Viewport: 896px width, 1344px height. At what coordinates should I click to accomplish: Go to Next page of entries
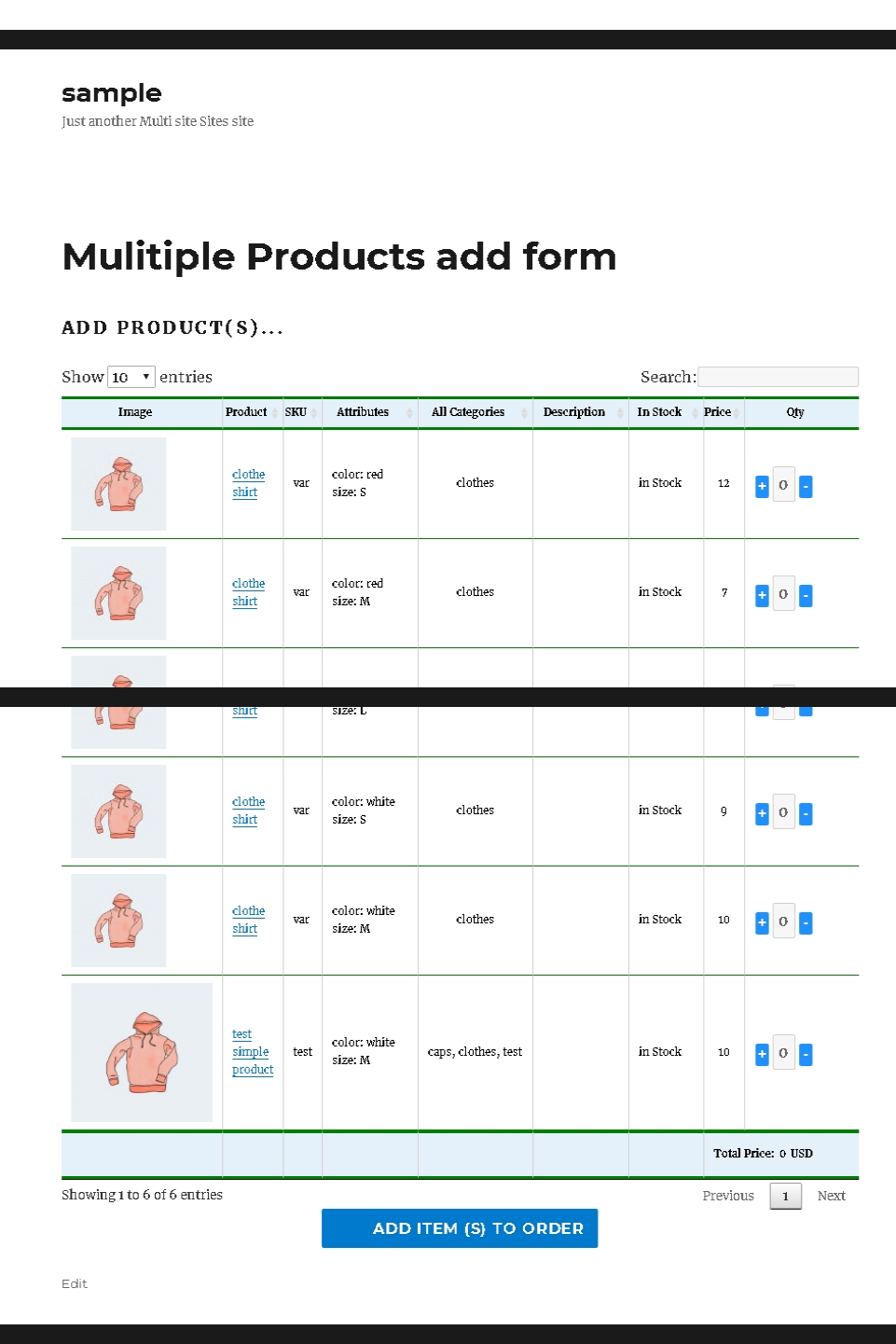tap(831, 1196)
